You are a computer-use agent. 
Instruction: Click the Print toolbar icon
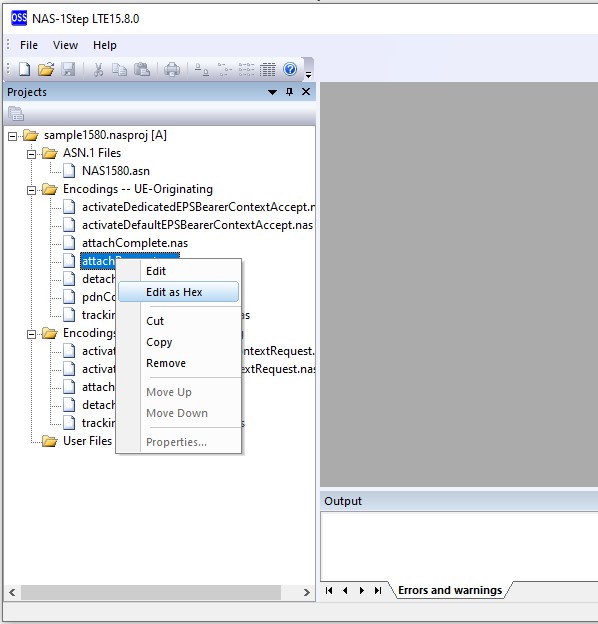172,69
